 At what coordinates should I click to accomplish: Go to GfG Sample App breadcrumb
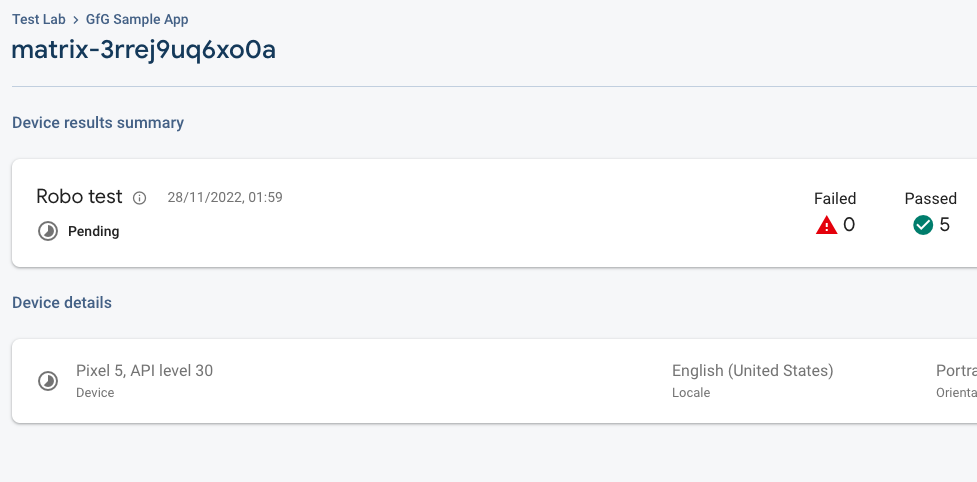point(137,20)
